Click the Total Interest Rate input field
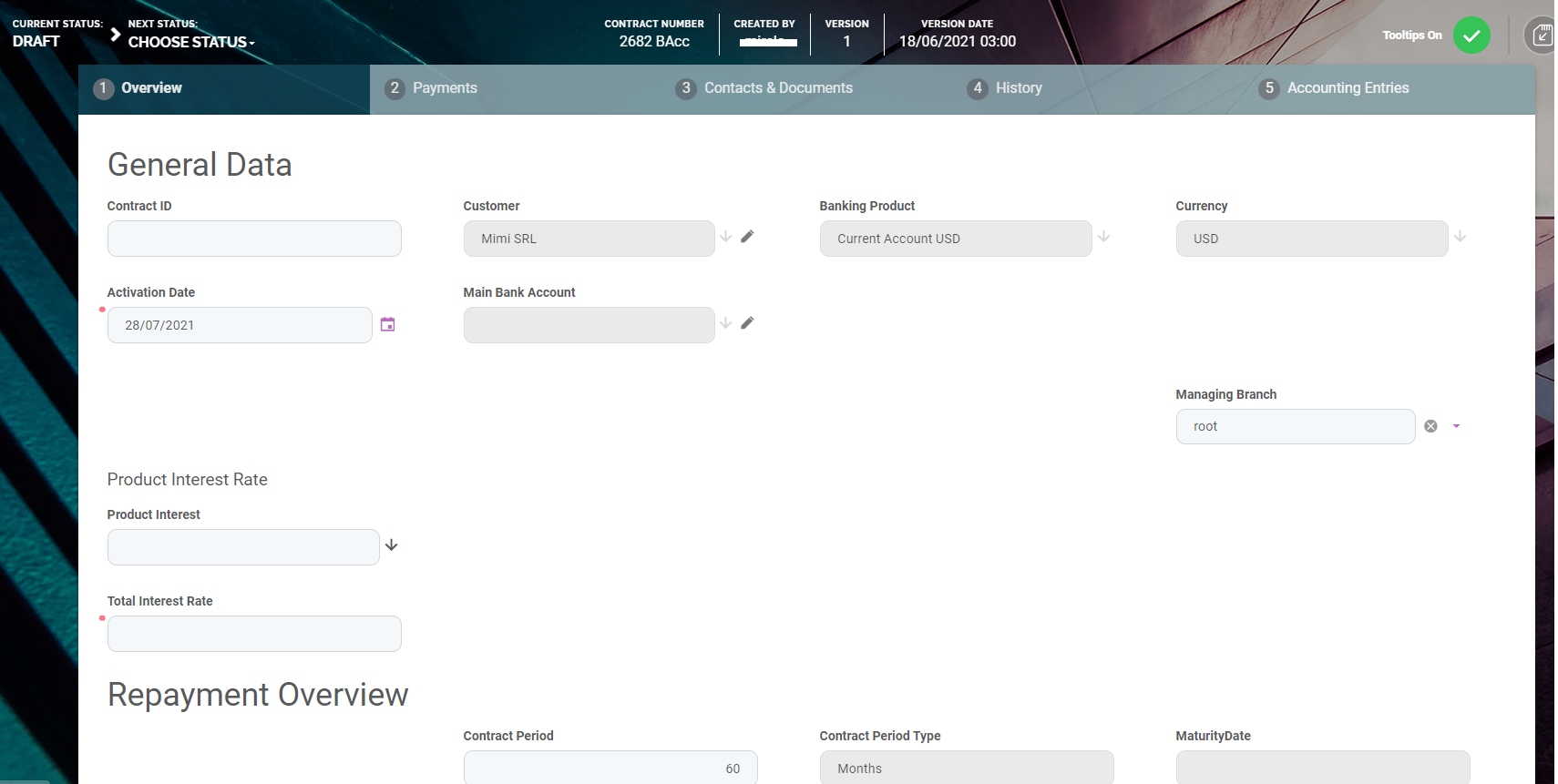Screen dimensions: 1558x784 (x=254, y=634)
